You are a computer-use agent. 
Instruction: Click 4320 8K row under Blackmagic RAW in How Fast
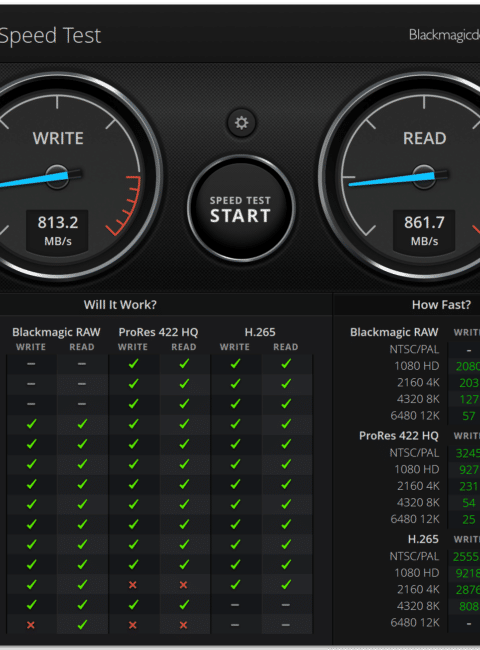[418, 399]
